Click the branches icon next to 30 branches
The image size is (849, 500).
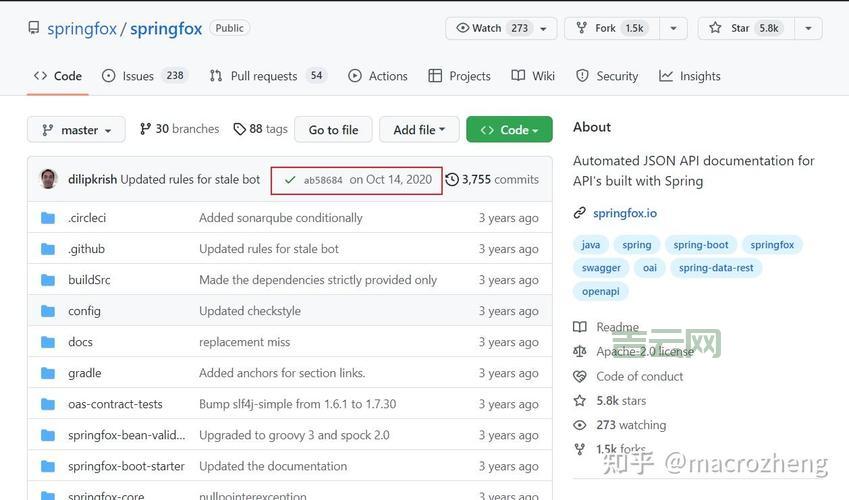pyautogui.click(x=145, y=129)
